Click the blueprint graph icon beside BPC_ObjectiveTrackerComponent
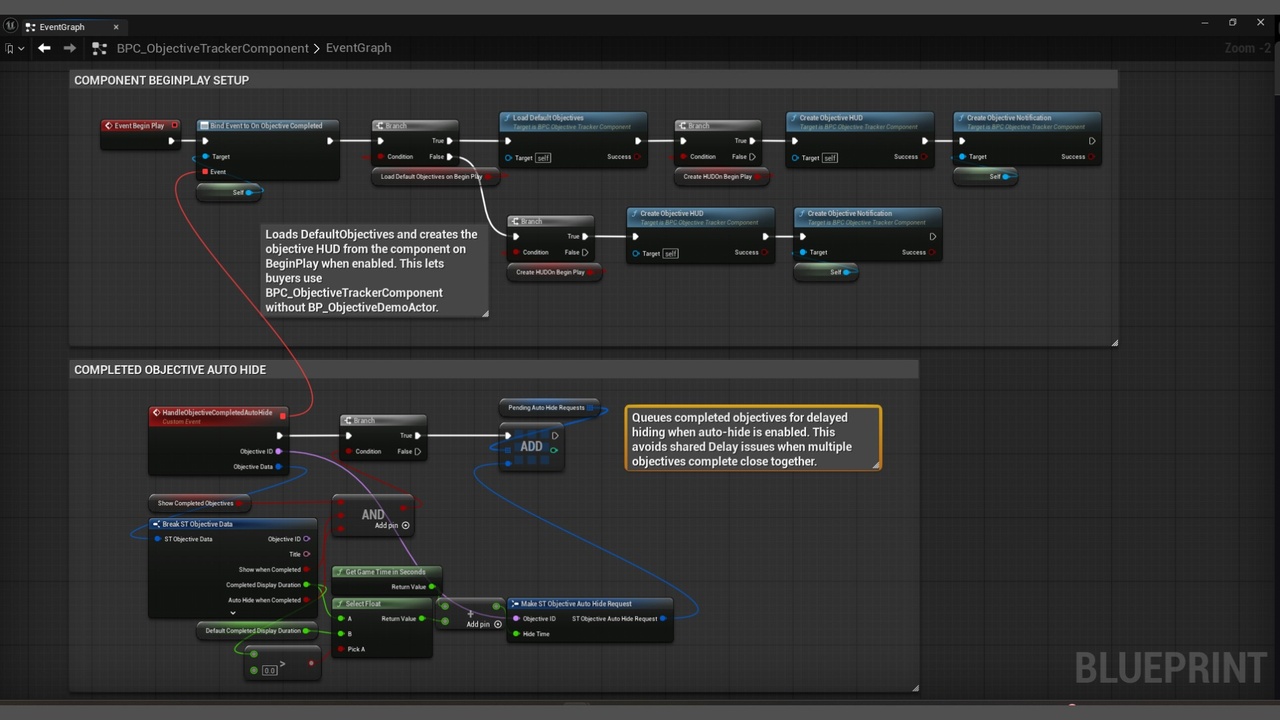Image resolution: width=1280 pixels, height=720 pixels. [99, 48]
